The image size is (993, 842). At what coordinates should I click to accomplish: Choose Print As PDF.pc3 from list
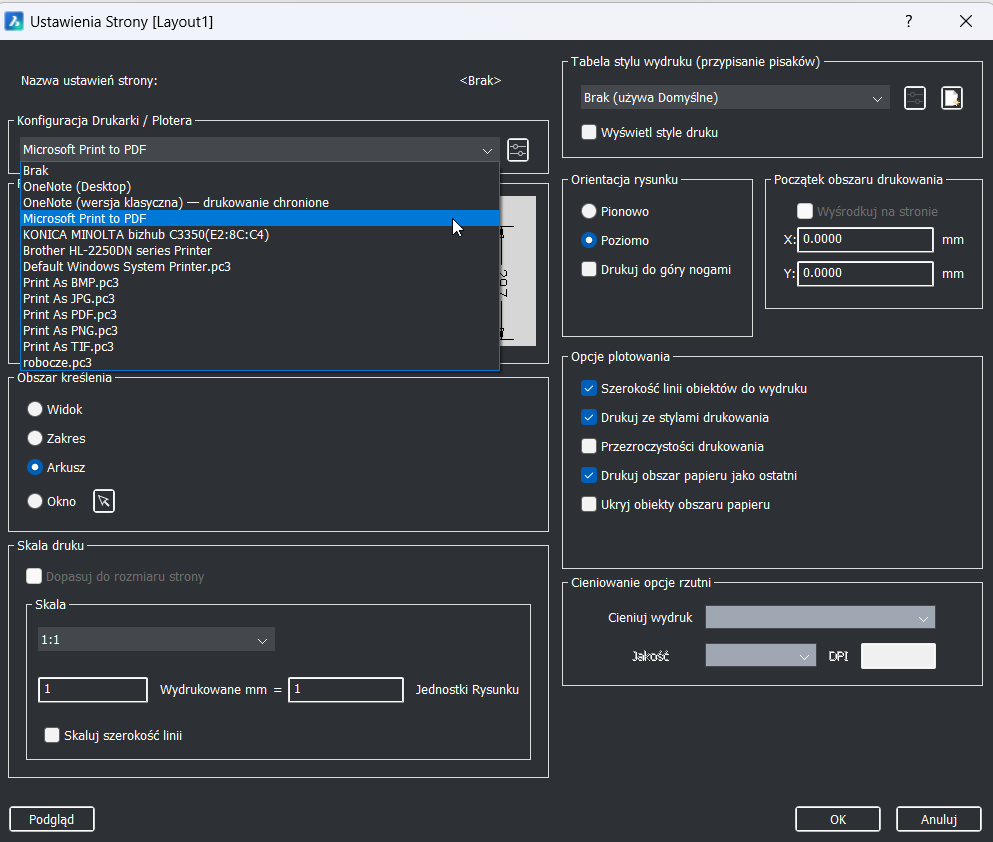click(x=70, y=314)
